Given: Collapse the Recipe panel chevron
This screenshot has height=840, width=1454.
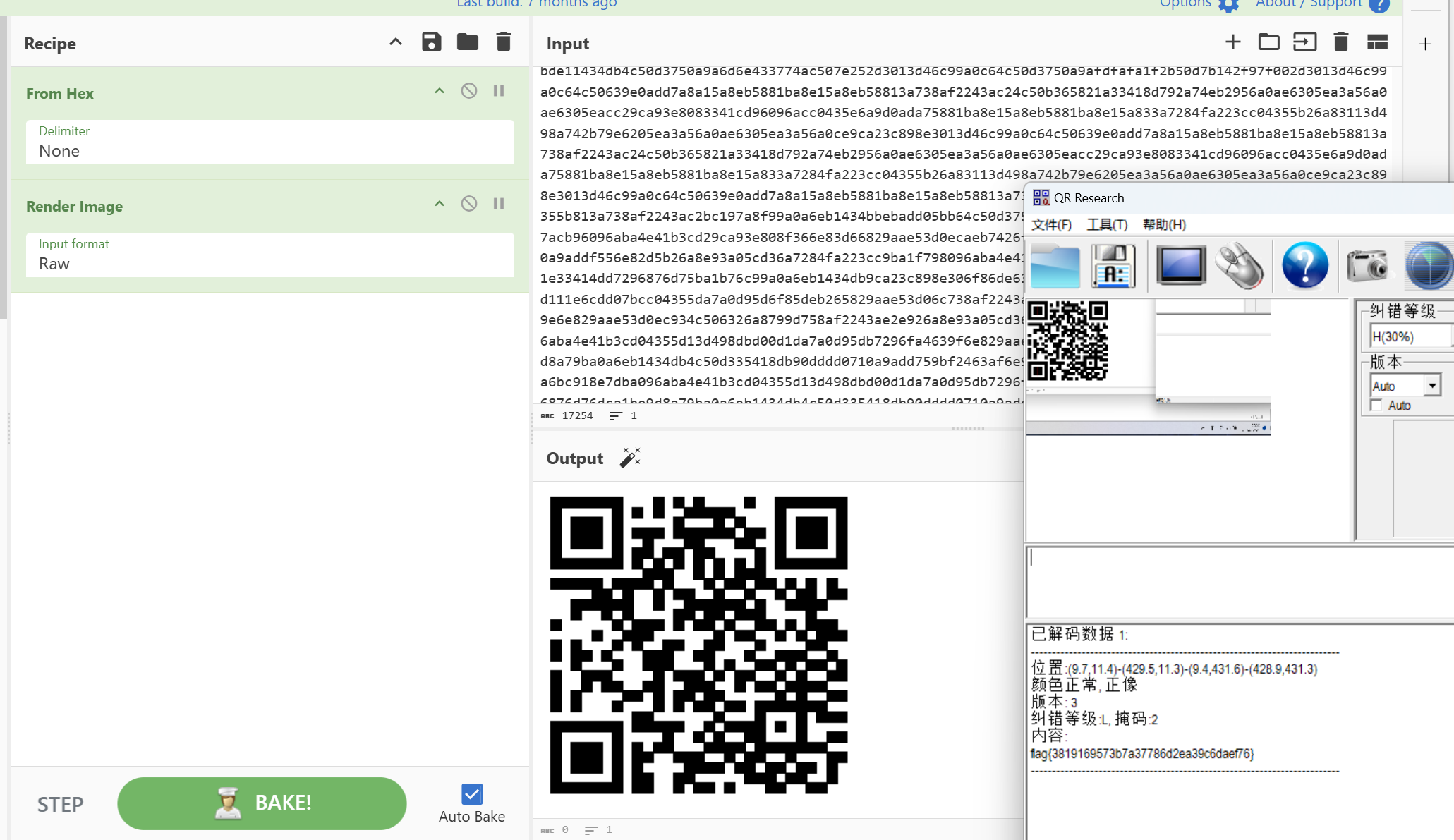Looking at the screenshot, I should click(396, 42).
